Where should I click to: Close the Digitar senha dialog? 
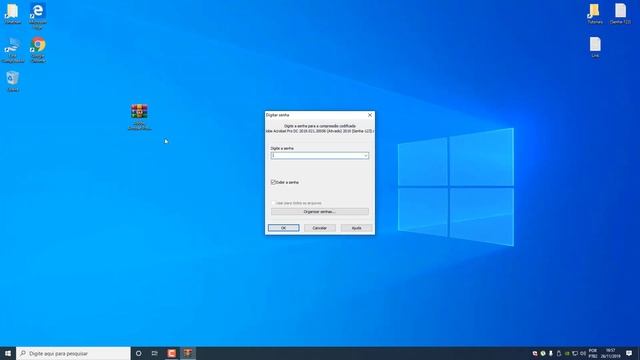click(x=370, y=115)
